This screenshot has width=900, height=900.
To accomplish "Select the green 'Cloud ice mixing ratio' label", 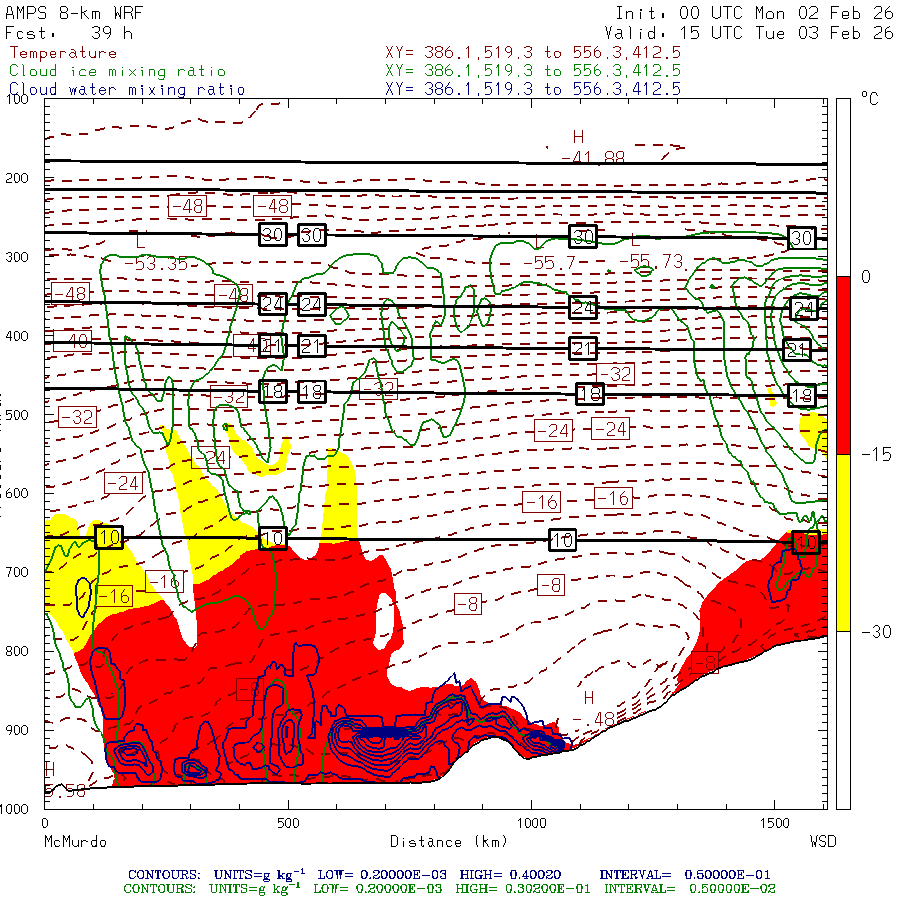I will point(117,71).
